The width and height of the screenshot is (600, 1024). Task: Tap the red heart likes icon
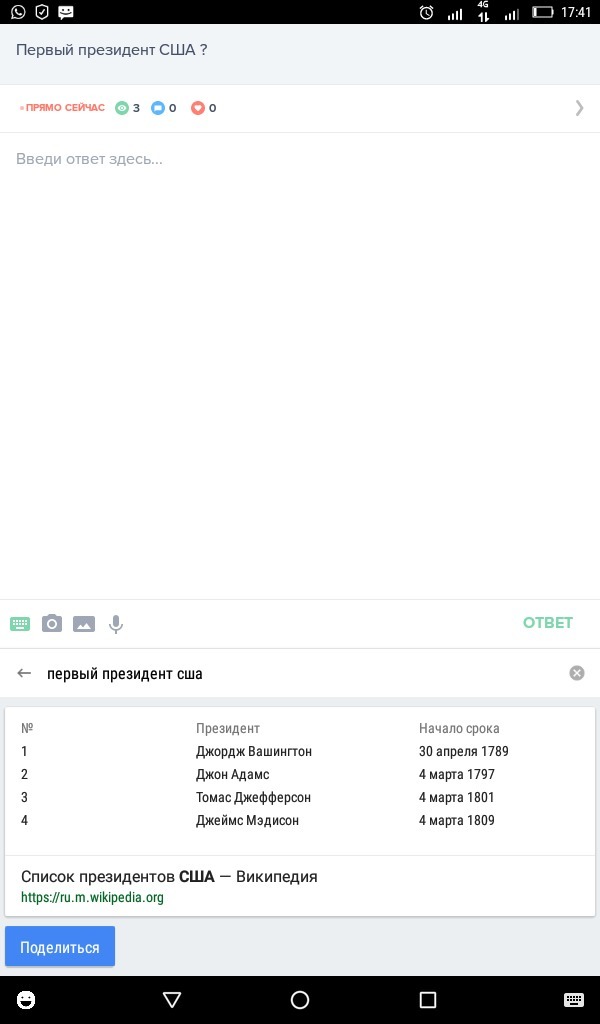coord(198,108)
